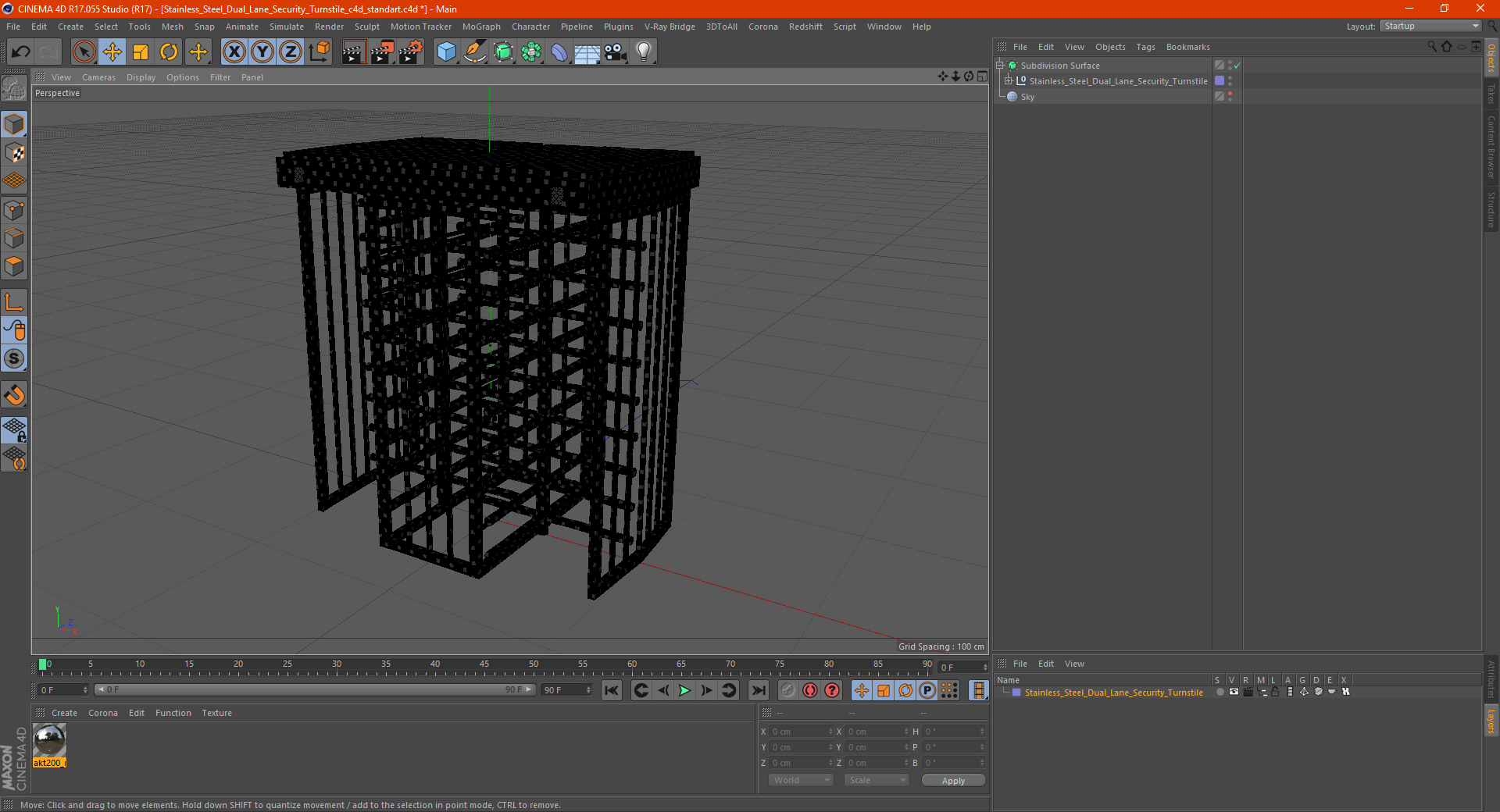Switch to Points mode
Viewport: 1500px width, 812px height.
coord(14,210)
